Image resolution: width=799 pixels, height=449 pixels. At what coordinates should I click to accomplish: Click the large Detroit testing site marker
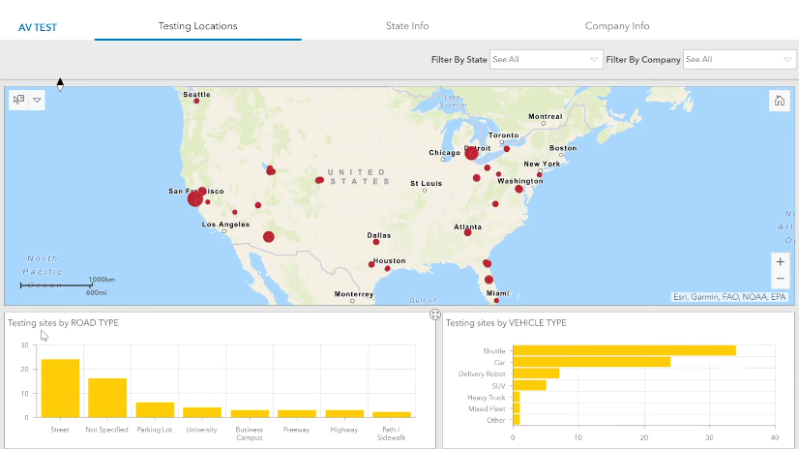tap(471, 153)
